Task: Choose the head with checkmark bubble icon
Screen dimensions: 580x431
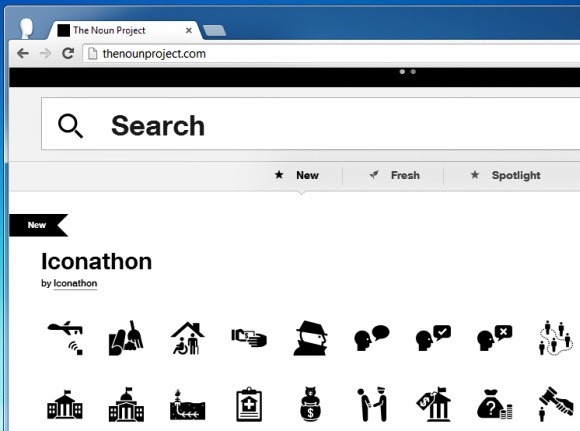Action: [x=433, y=338]
